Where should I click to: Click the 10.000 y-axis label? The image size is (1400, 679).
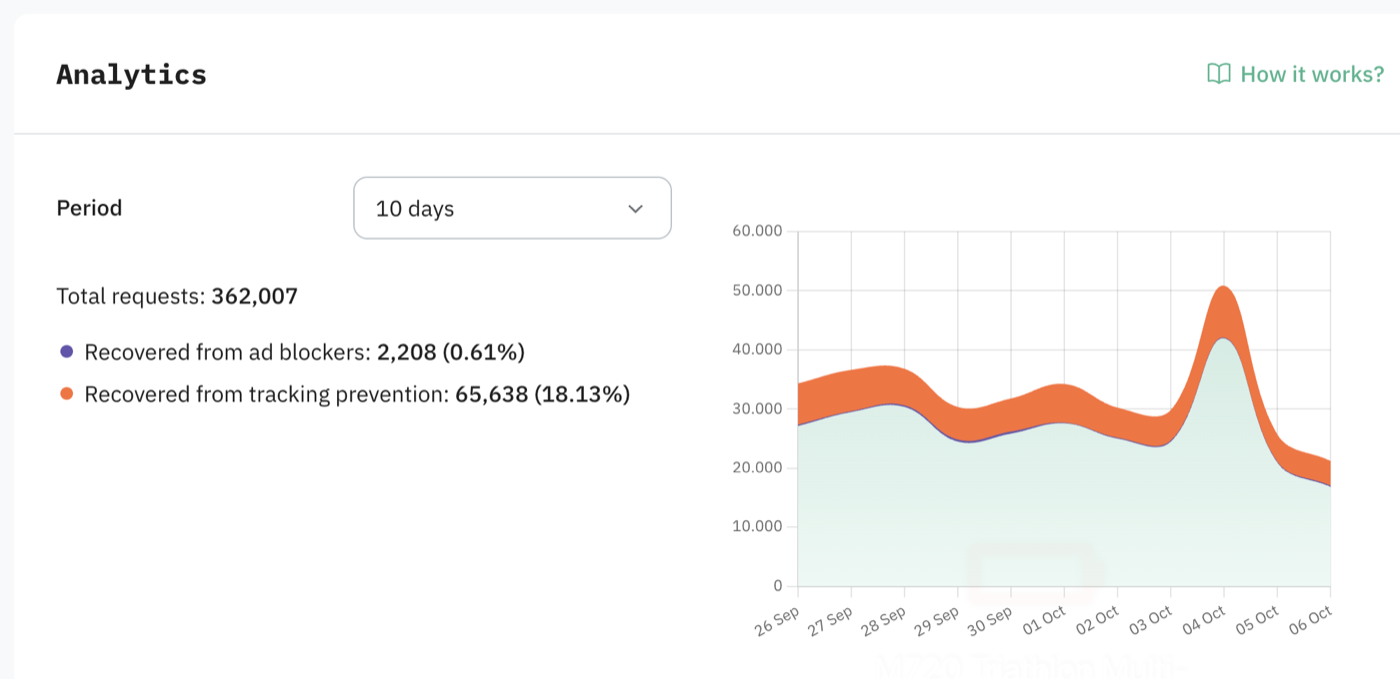pos(758,526)
